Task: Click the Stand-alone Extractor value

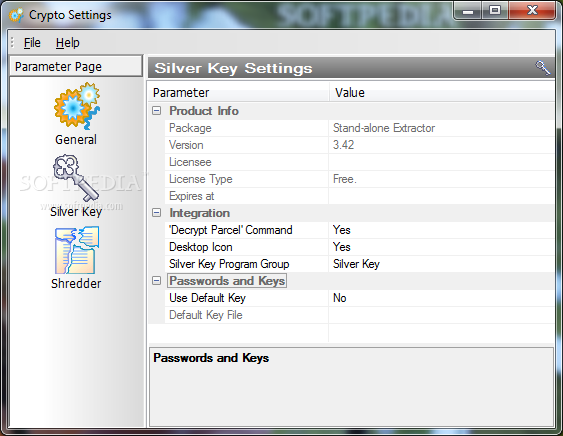Action: [x=384, y=128]
